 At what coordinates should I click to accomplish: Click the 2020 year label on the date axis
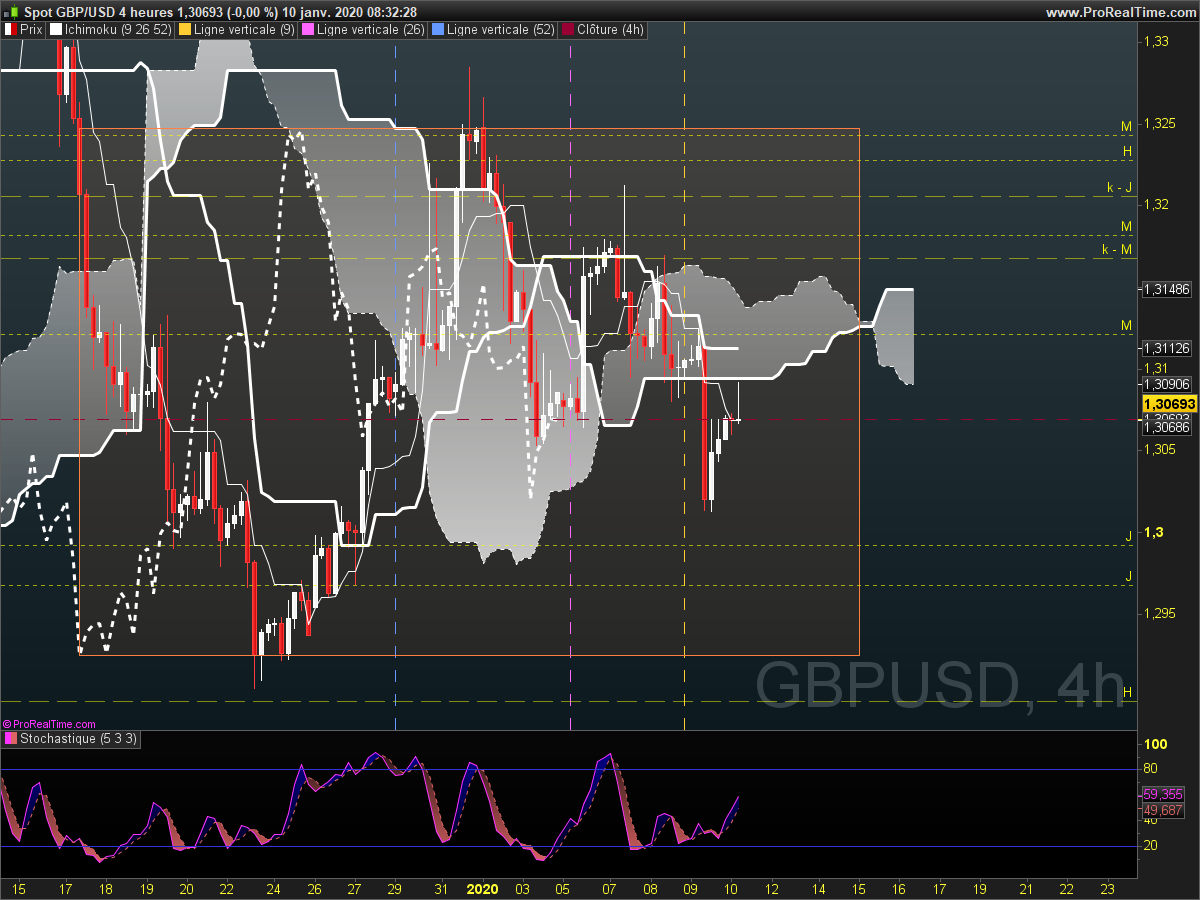pyautogui.click(x=483, y=888)
